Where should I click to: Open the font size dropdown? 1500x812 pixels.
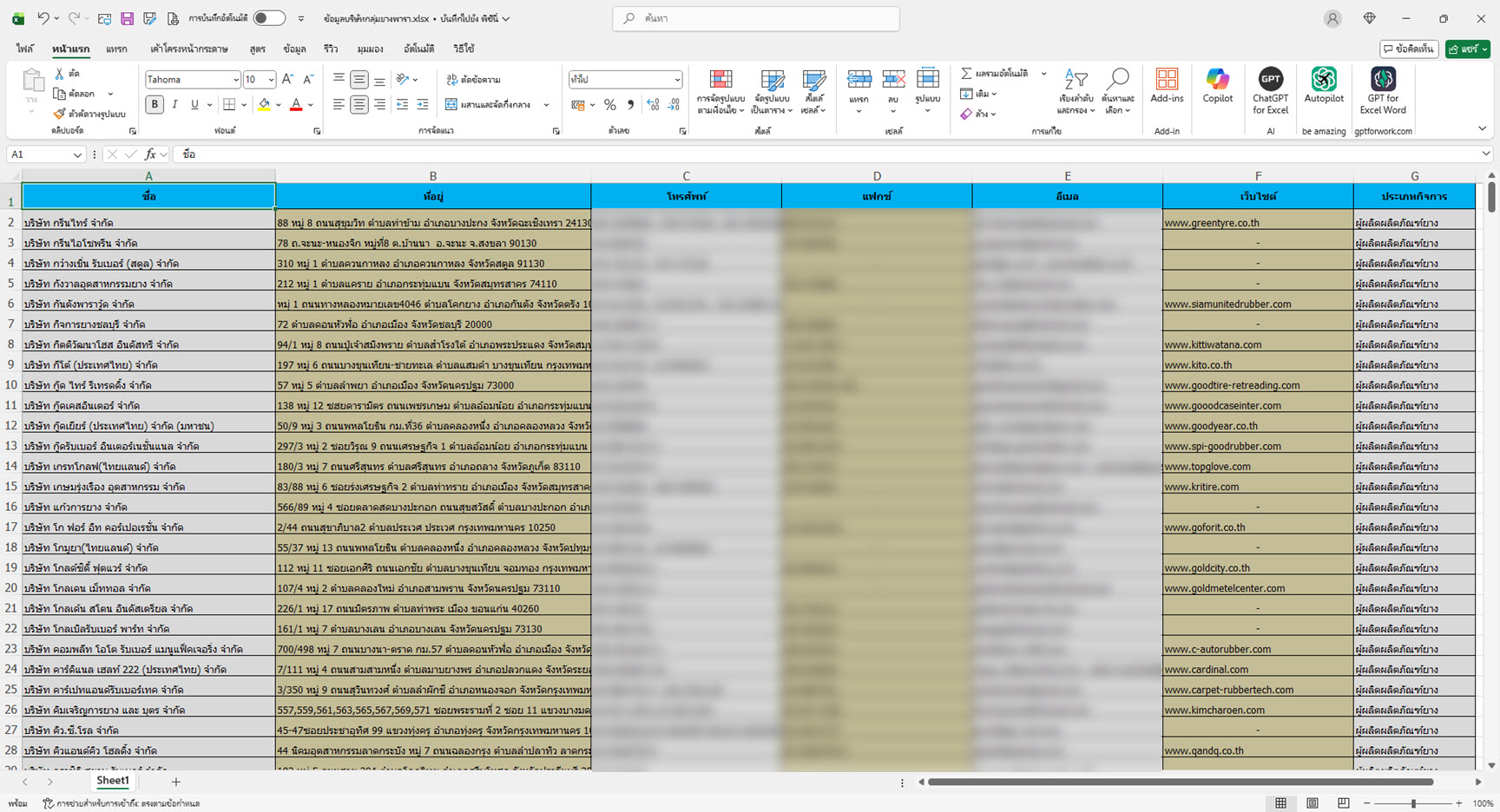point(271,80)
